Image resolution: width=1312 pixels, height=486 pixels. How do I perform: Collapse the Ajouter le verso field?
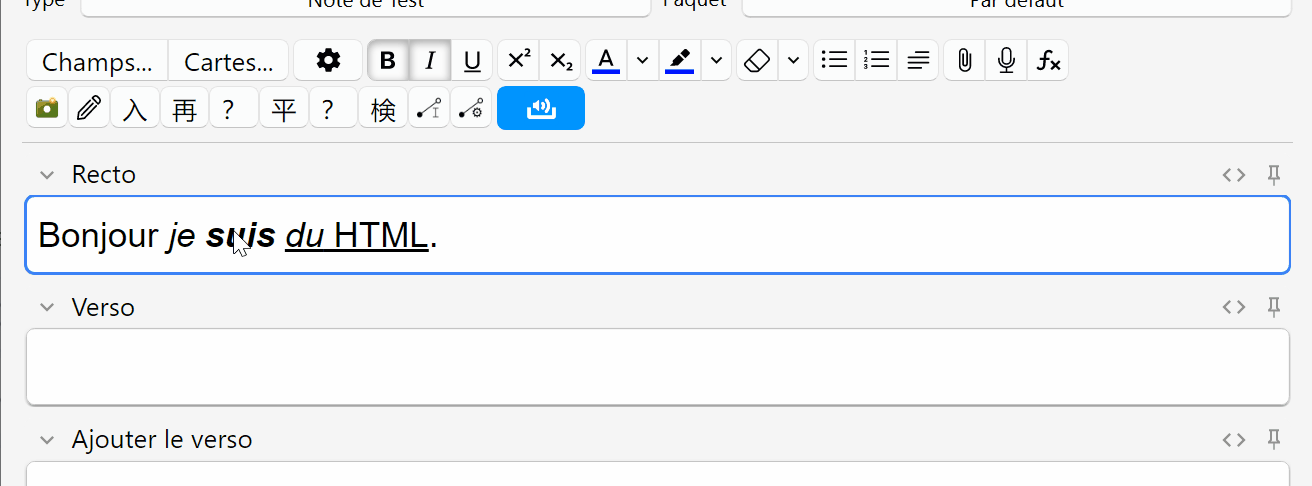point(46,439)
